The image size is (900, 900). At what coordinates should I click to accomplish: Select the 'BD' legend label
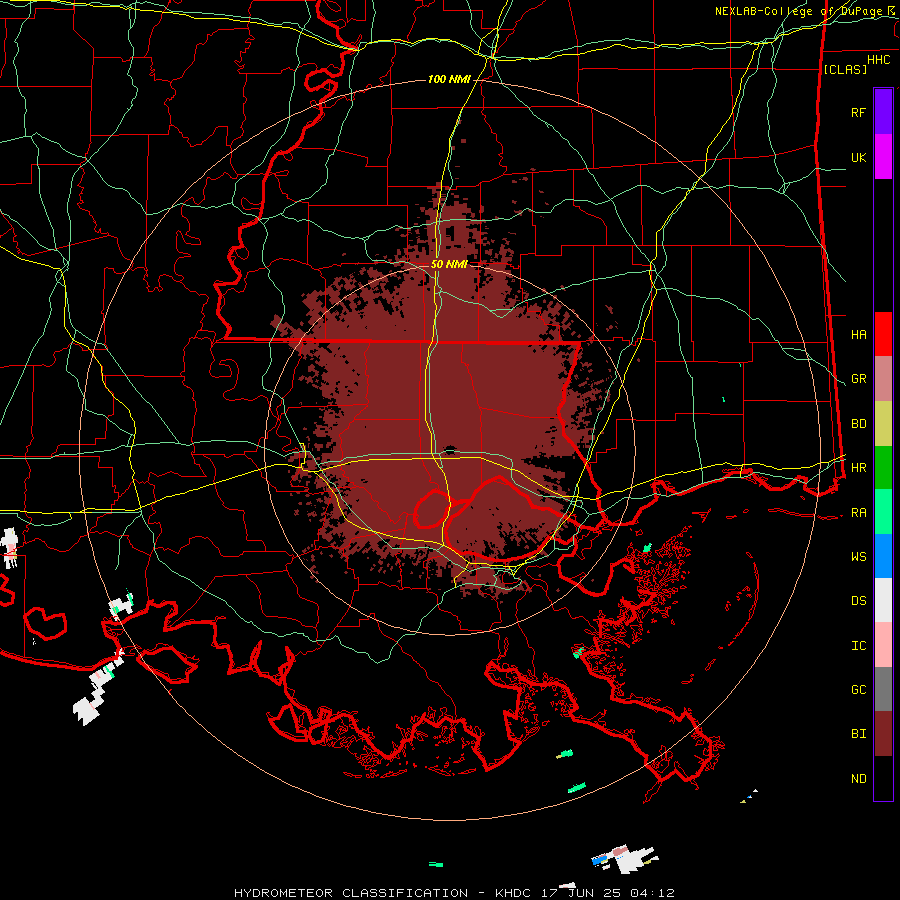point(858,424)
